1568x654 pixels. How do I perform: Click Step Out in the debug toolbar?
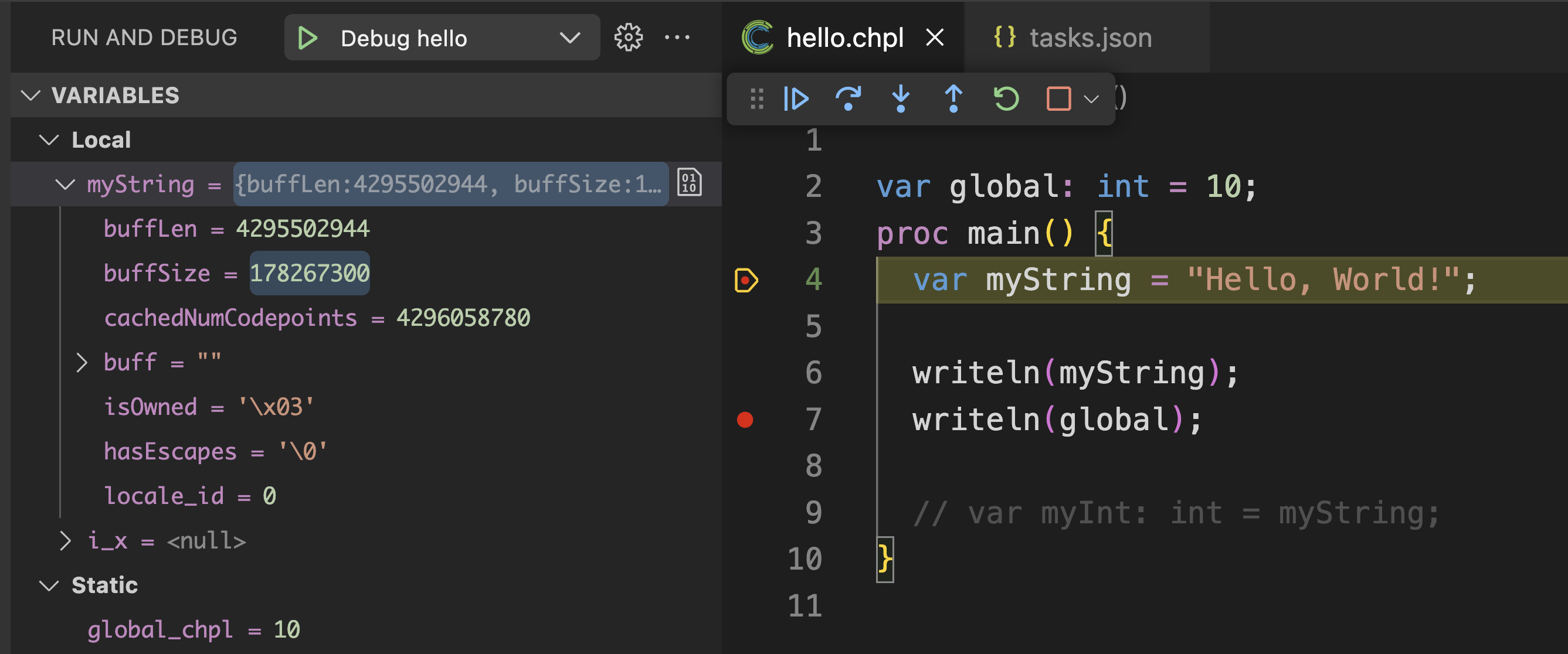954,98
